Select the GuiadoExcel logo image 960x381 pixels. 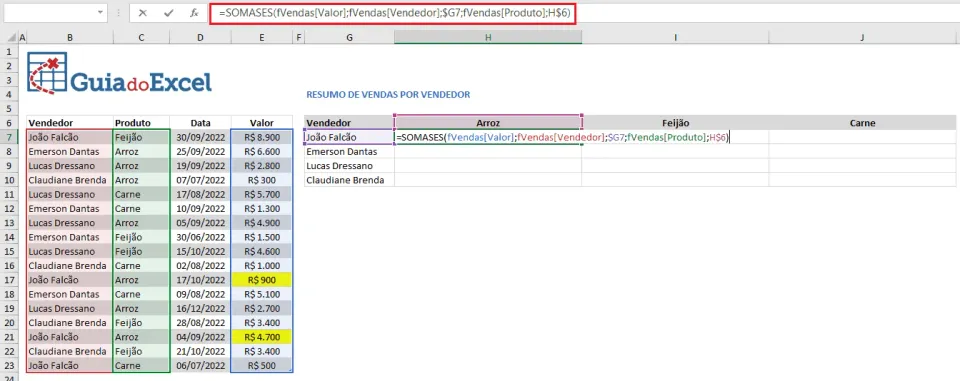(x=120, y=73)
